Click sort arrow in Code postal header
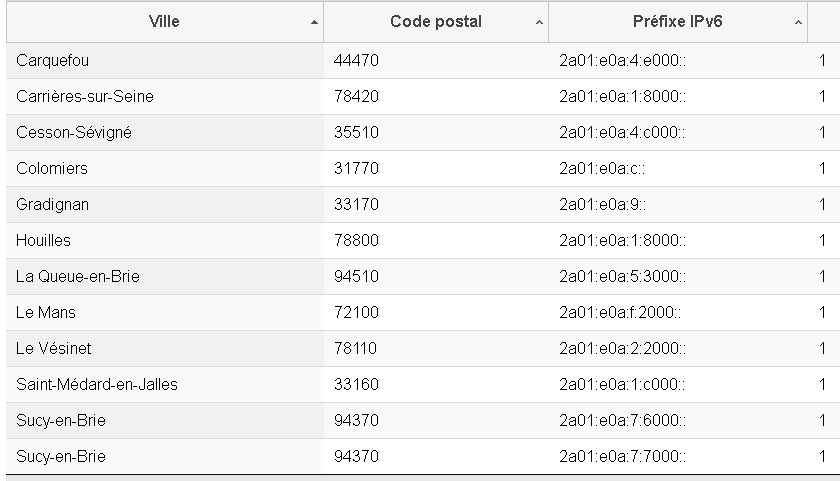The height and width of the screenshot is (481, 840). (540, 22)
